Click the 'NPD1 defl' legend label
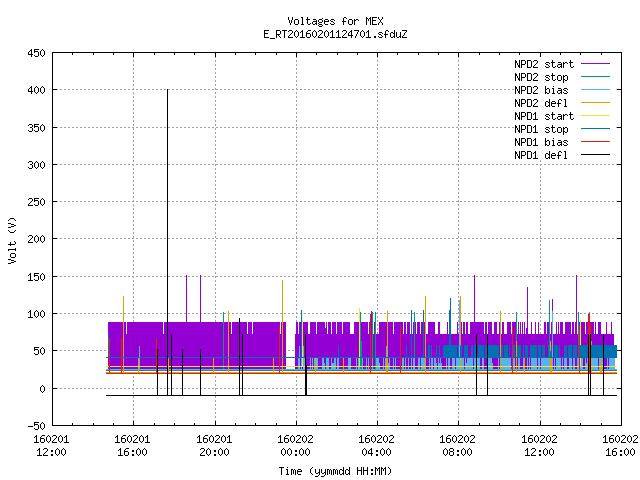The width and height of the screenshot is (640, 480). tap(541, 156)
